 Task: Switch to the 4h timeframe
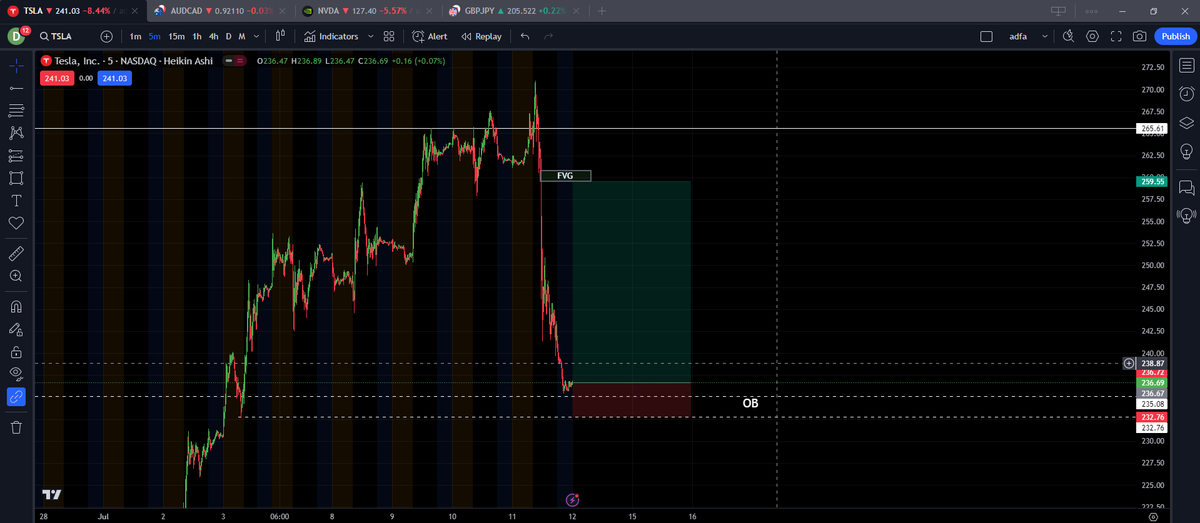(213, 36)
